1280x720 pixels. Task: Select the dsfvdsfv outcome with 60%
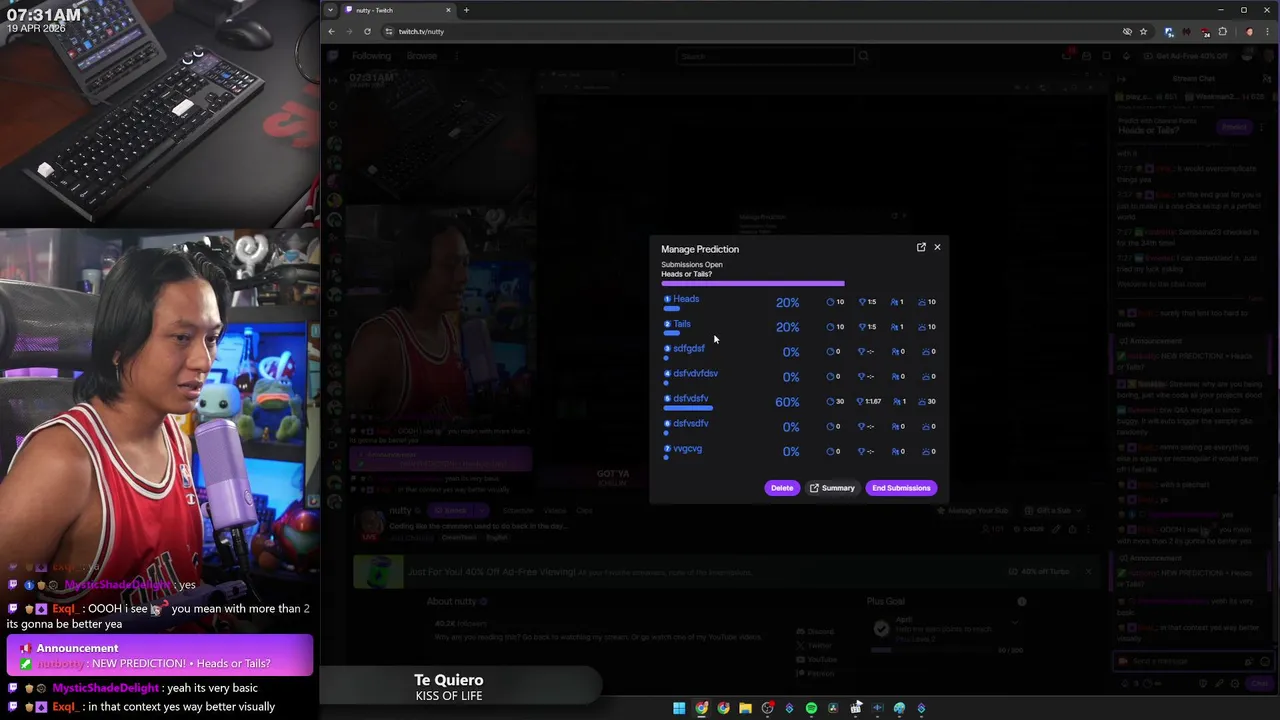tap(690, 399)
